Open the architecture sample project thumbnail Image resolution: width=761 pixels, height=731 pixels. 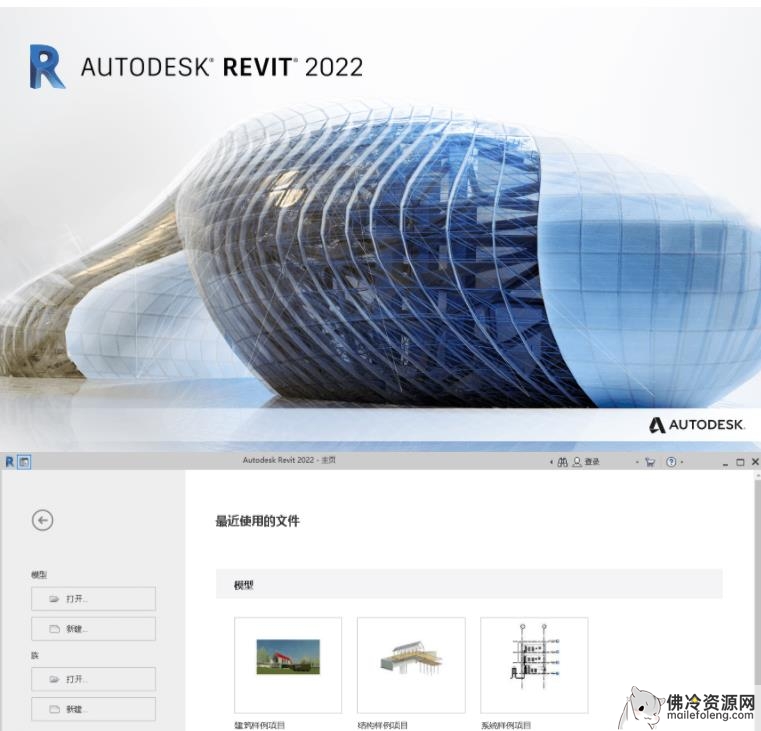[288, 664]
